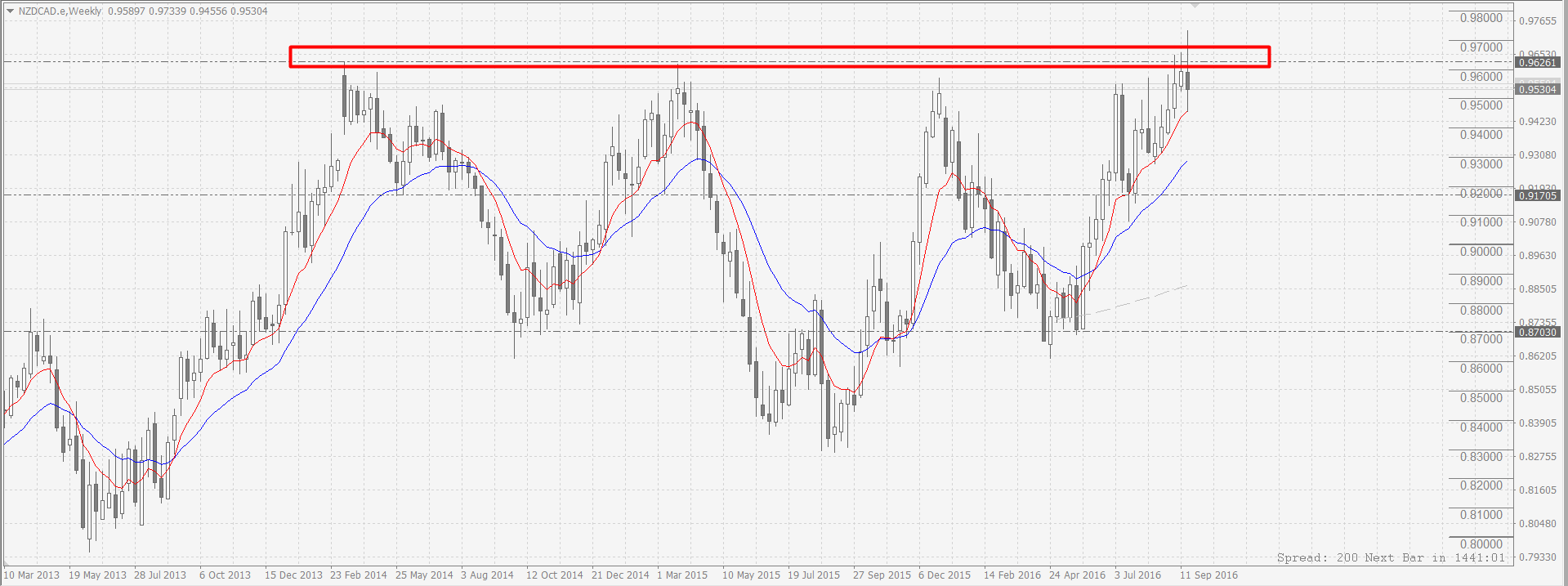Viewport: 1568px width, 586px height.
Task: Click the 1 Mar 2015 date label
Action: [682, 575]
